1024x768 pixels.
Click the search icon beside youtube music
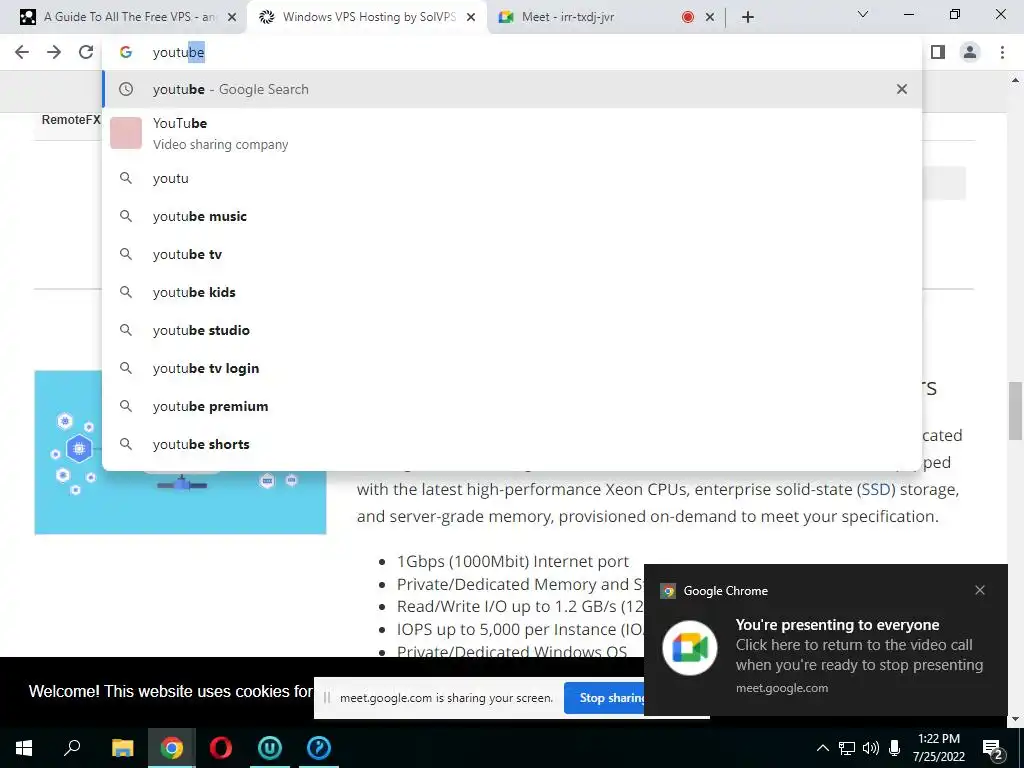126,216
